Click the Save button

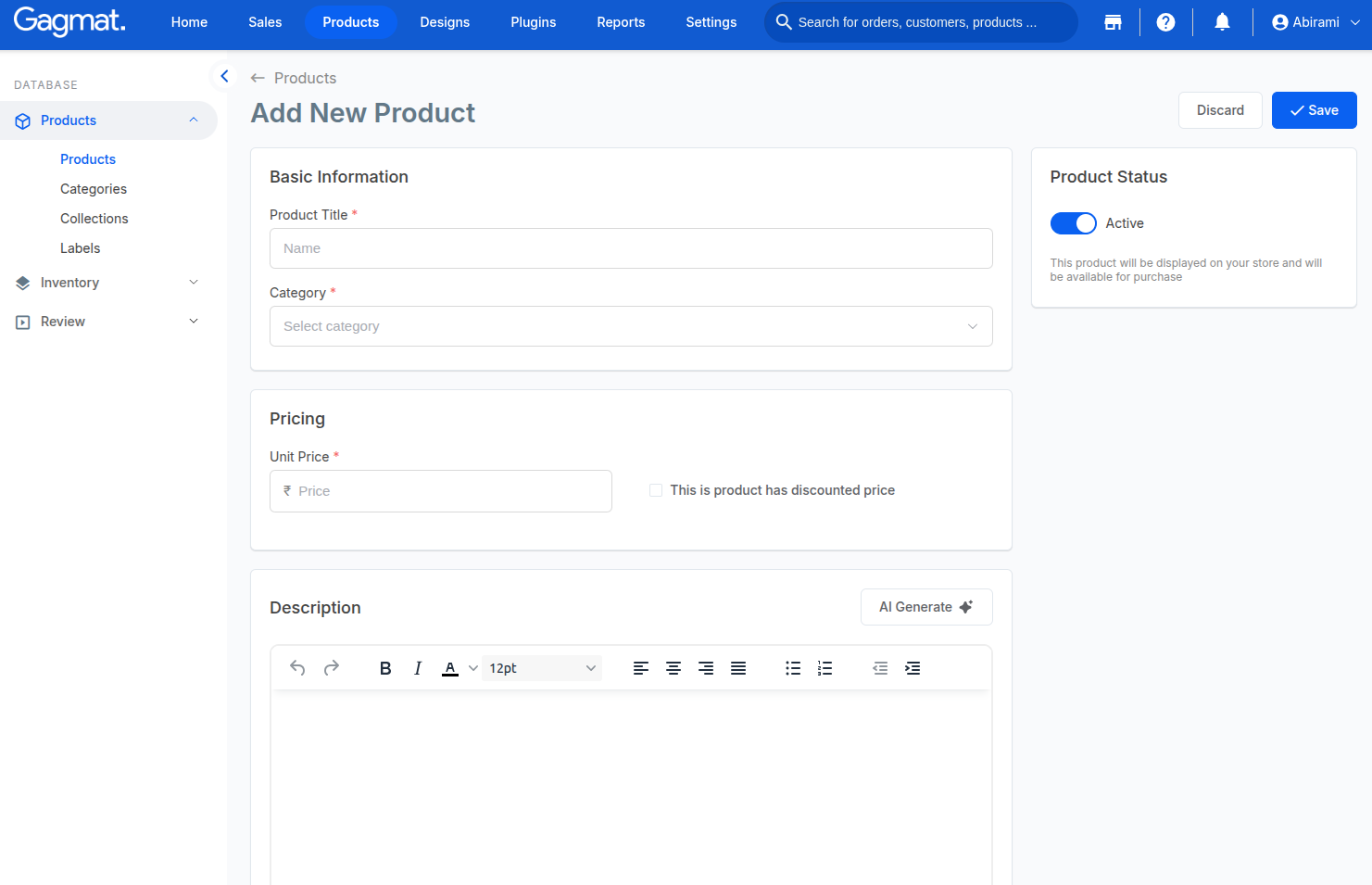(x=1315, y=110)
